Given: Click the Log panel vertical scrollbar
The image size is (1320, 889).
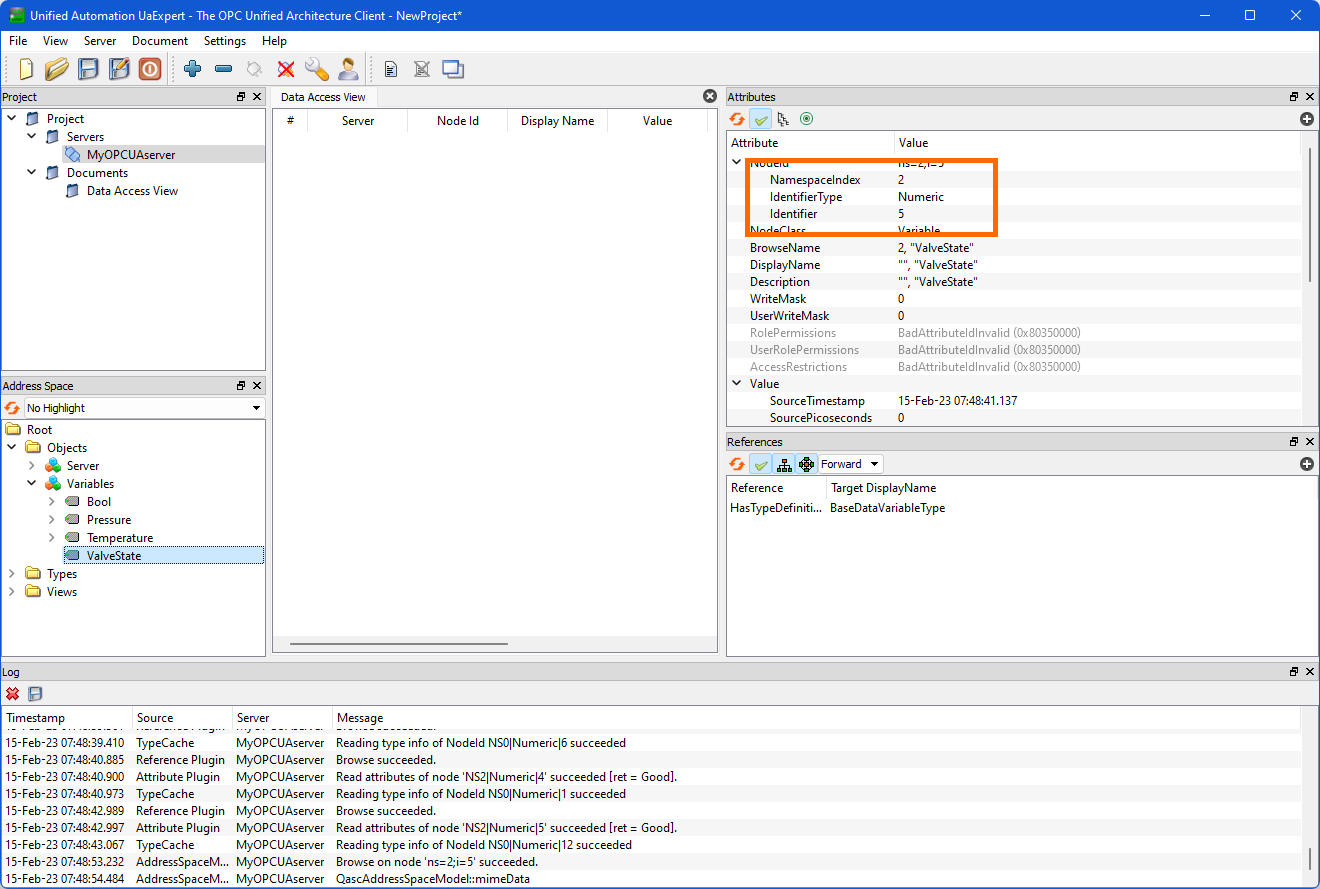Looking at the screenshot, I should [x=1309, y=857].
